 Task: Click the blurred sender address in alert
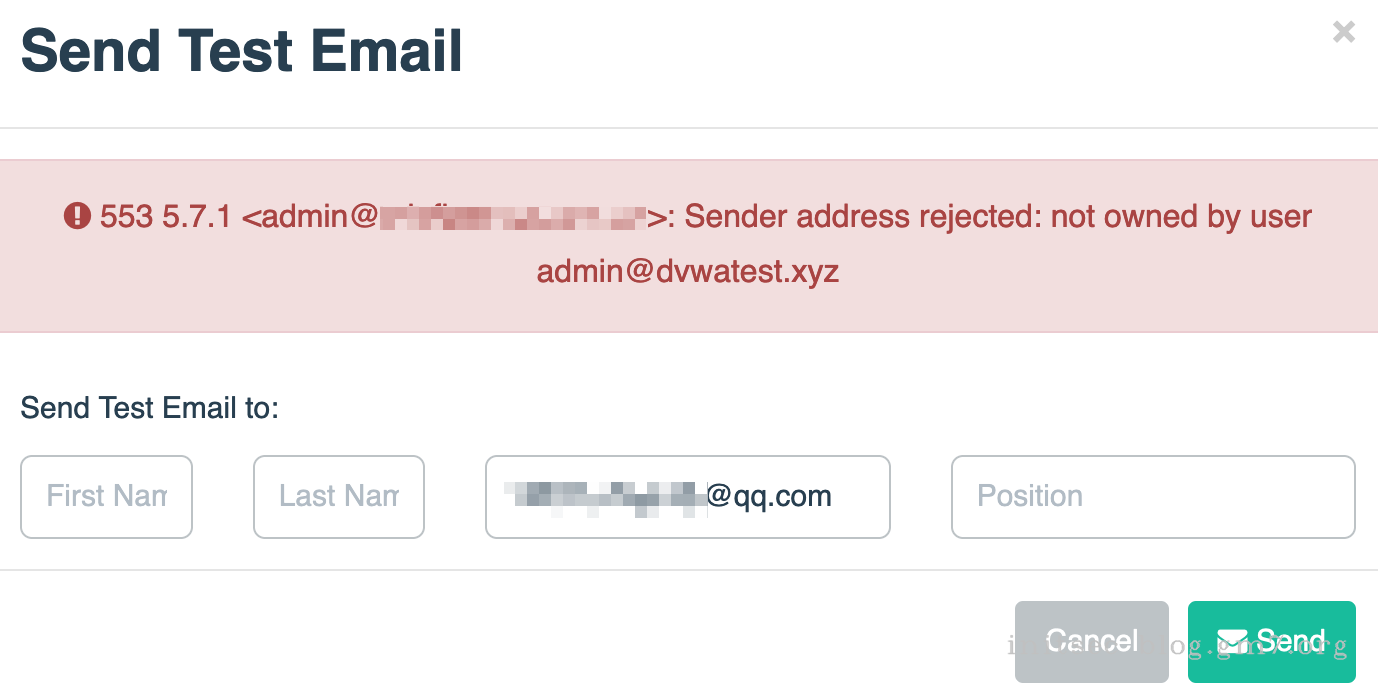tap(512, 216)
